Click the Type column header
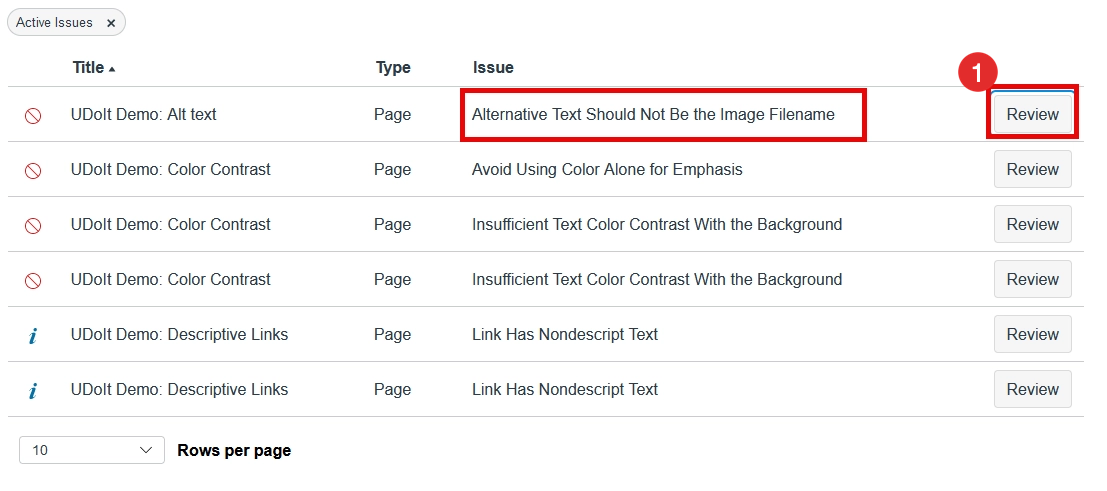 (x=393, y=68)
